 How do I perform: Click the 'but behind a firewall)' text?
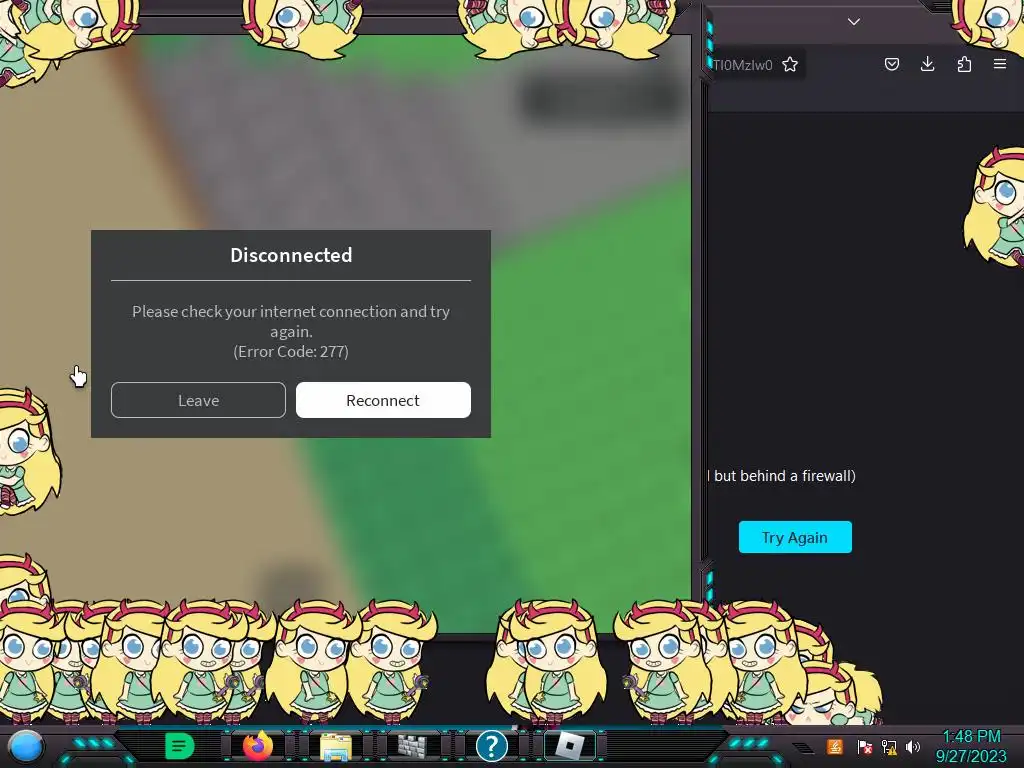point(785,476)
